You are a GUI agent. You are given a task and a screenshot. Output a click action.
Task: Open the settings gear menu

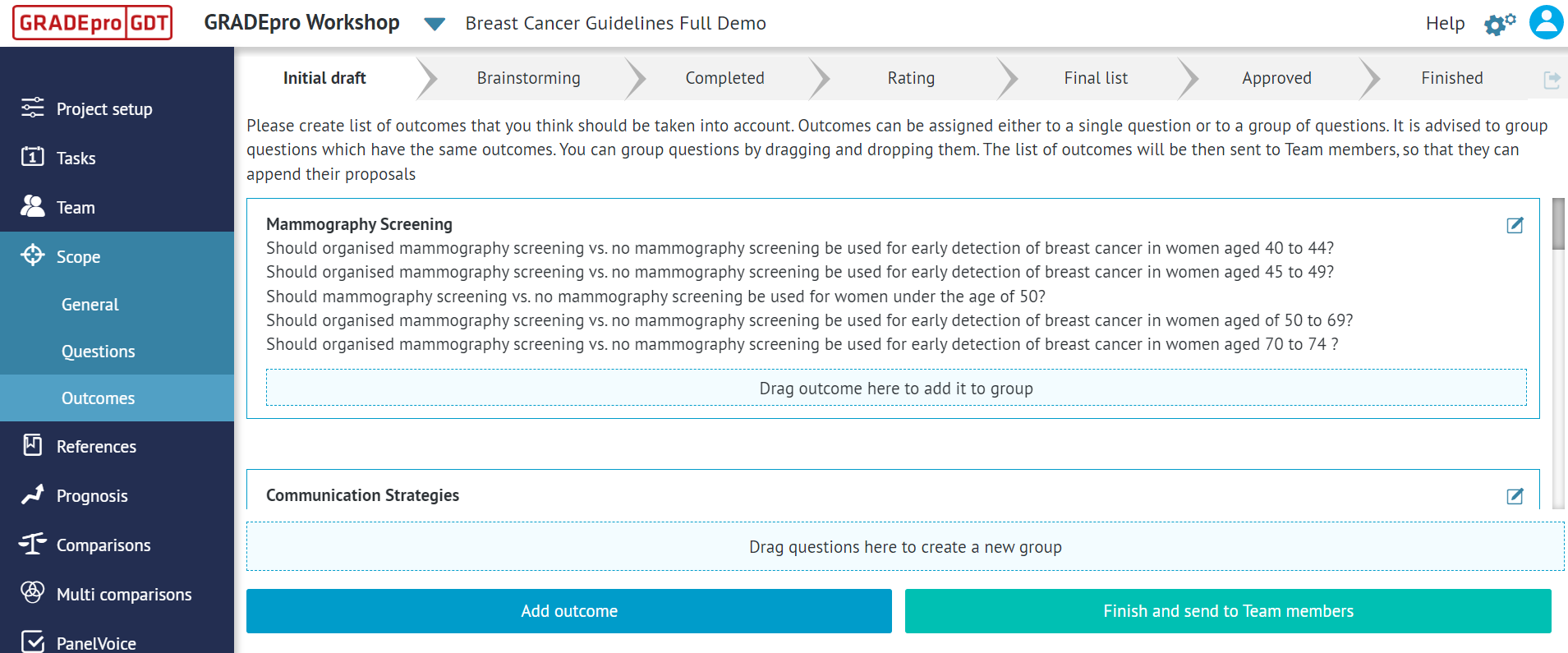click(1498, 23)
